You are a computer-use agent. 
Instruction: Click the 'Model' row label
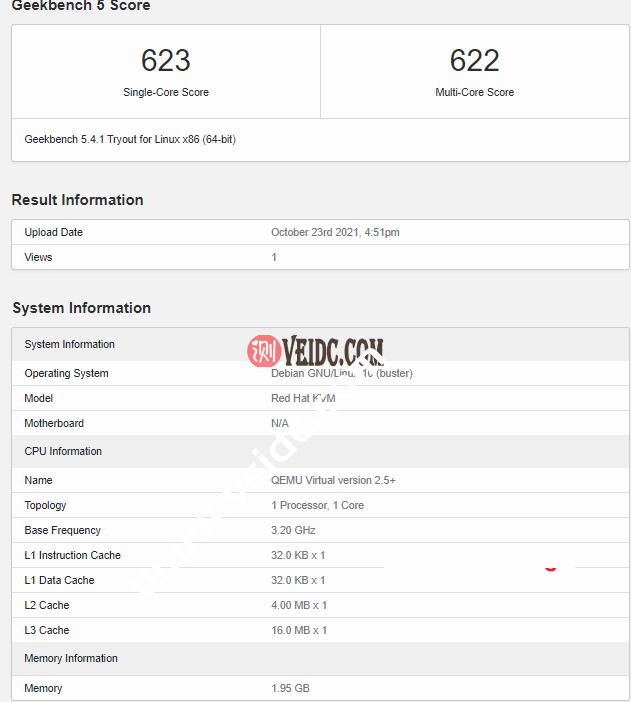39,398
